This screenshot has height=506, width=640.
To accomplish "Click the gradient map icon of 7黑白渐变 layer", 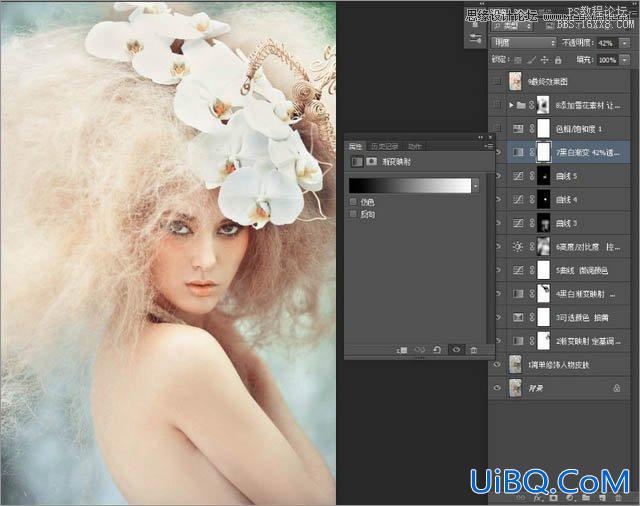I will 518,152.
